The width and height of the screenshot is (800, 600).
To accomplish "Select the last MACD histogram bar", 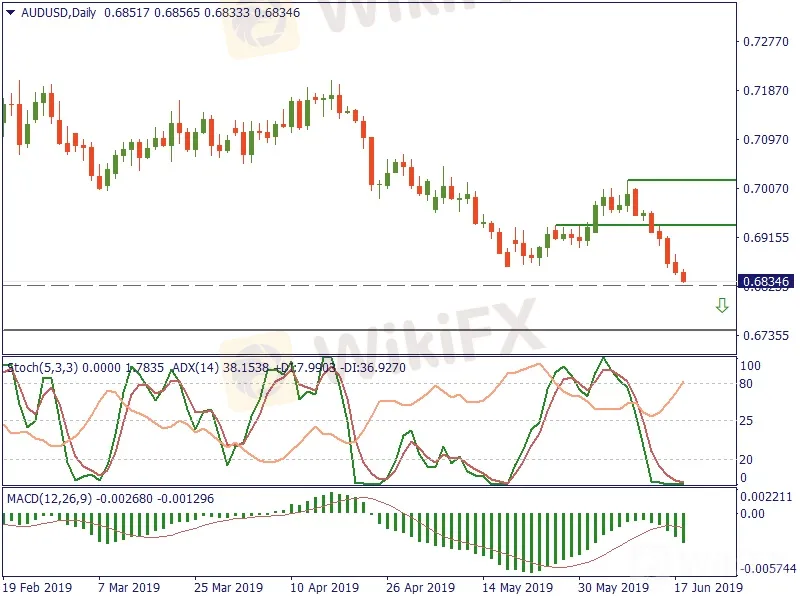I will point(684,528).
